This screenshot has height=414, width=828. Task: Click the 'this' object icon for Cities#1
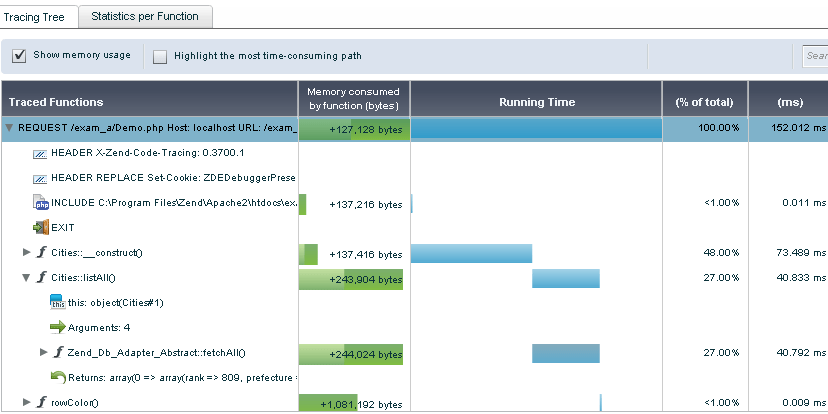(58, 302)
